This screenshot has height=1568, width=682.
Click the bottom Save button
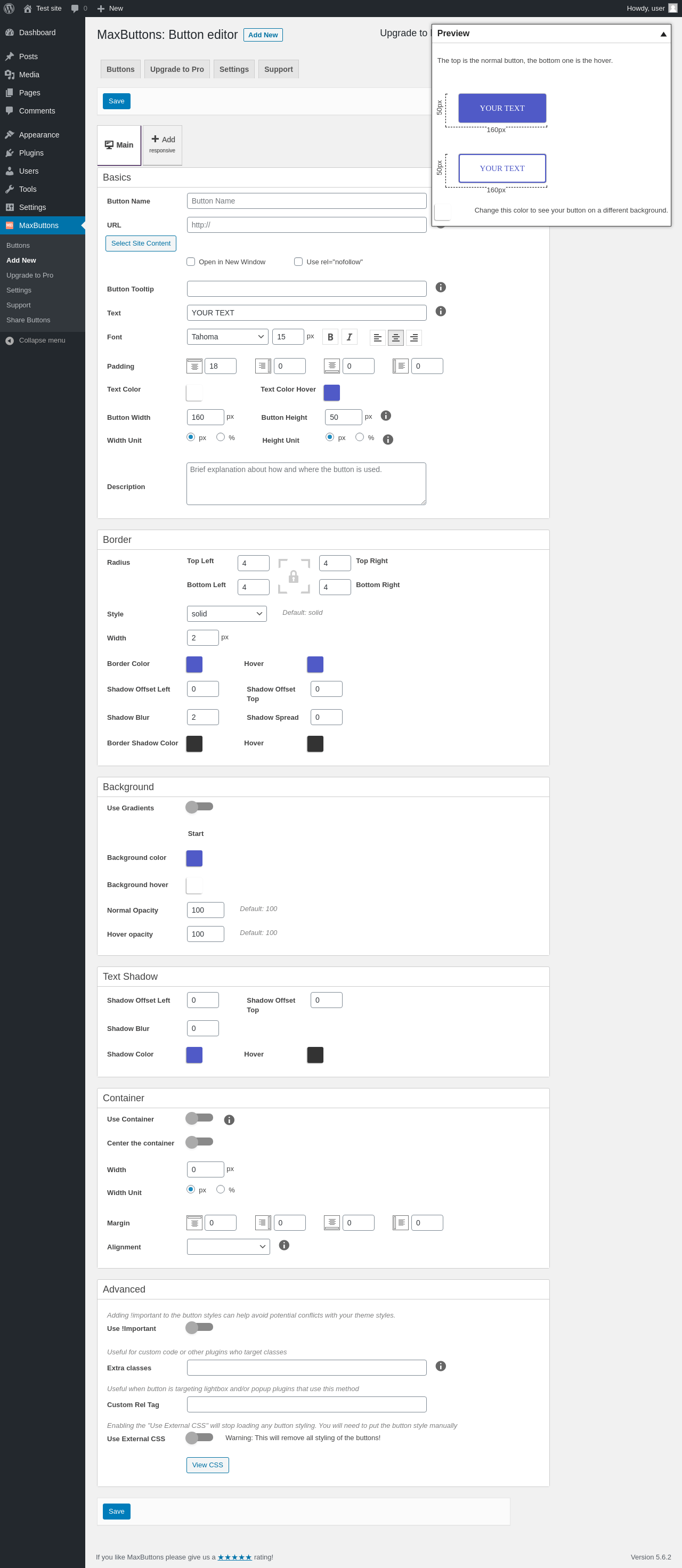coord(116,1512)
